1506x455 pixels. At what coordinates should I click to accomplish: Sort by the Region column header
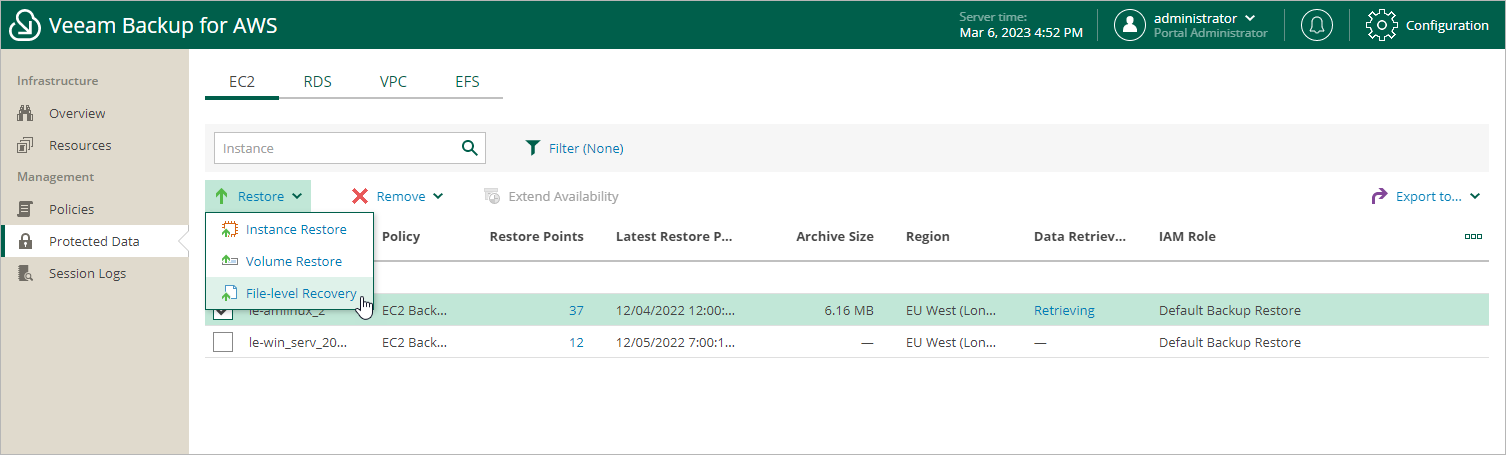928,237
